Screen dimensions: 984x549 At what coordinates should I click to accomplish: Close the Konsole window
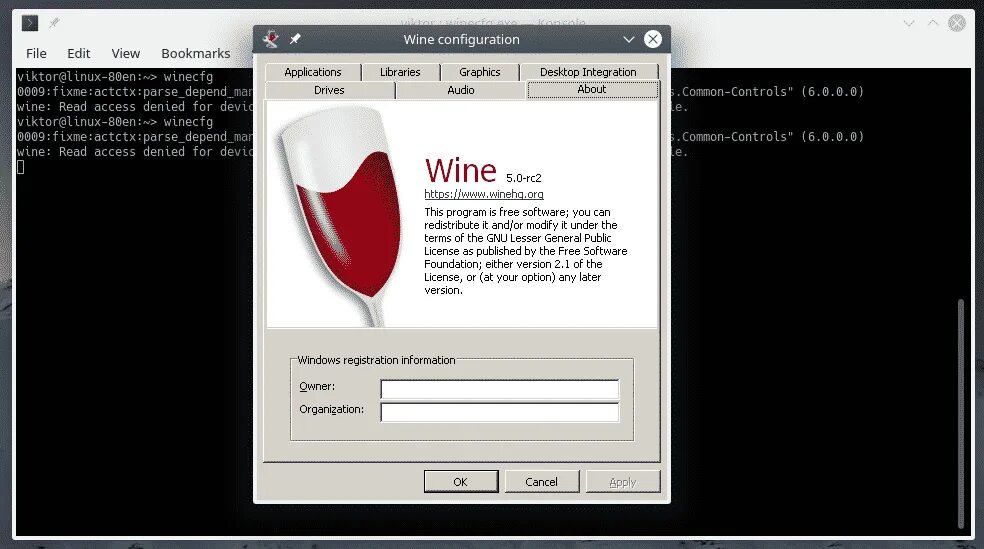pos(957,23)
